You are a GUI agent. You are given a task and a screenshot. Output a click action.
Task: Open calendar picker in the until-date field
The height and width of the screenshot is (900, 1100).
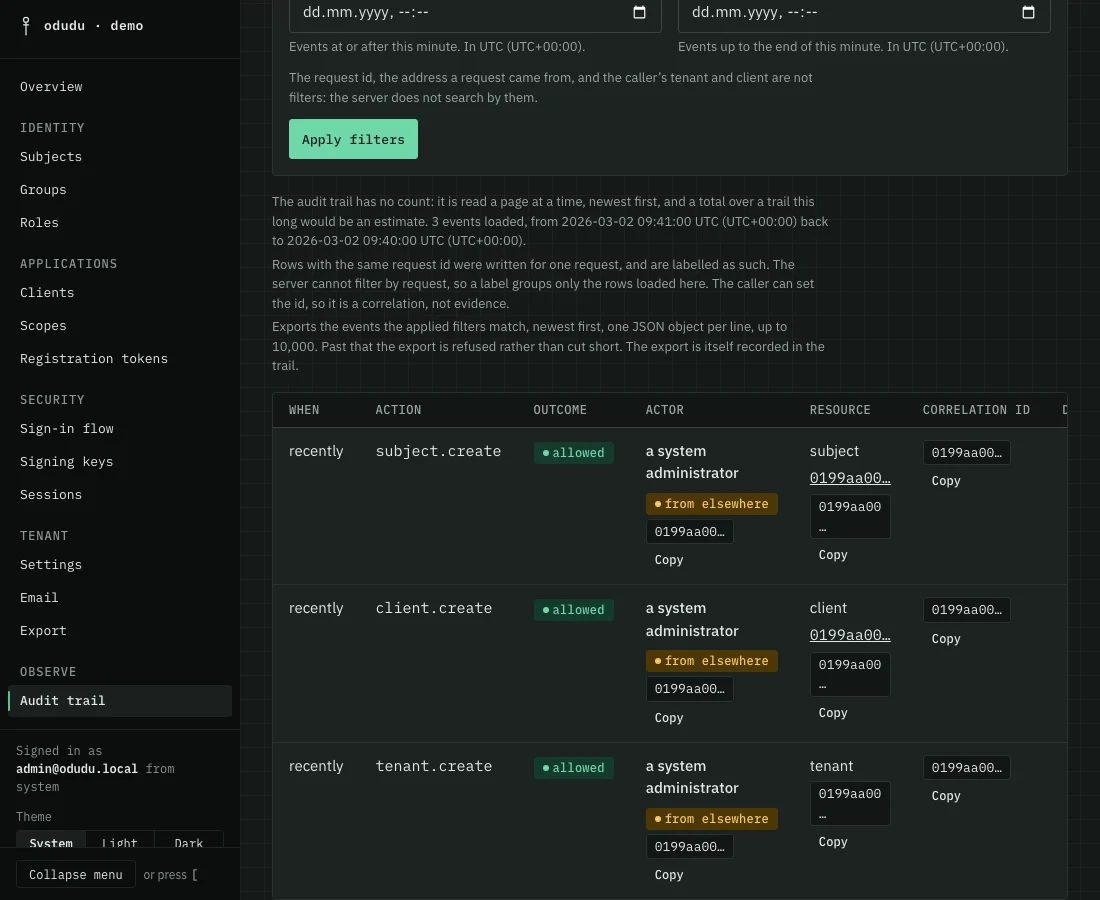click(1028, 12)
